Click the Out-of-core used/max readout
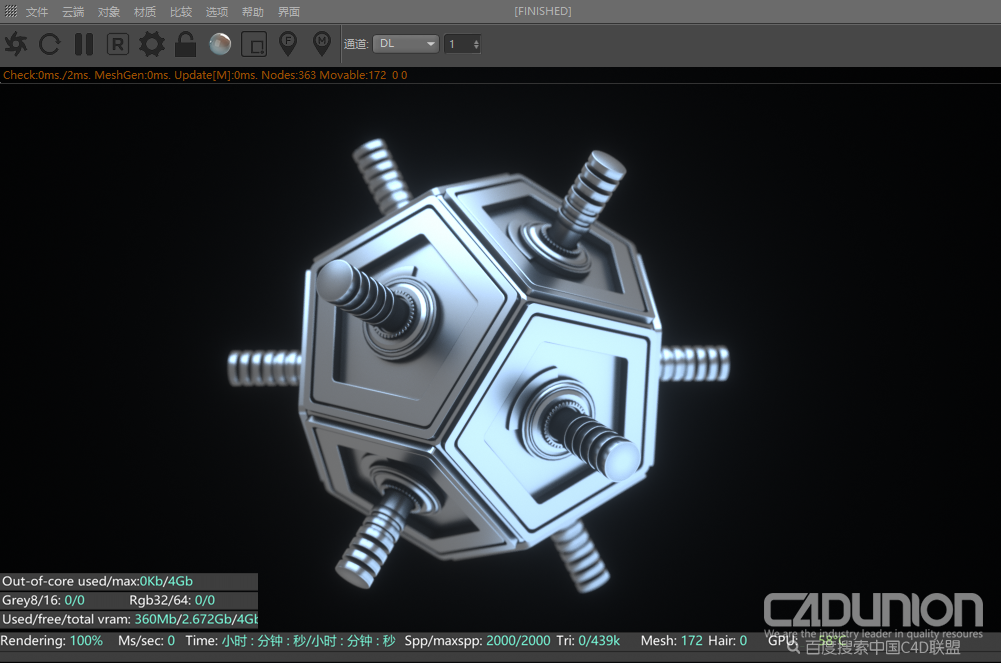This screenshot has width=1001, height=663. click(98, 581)
